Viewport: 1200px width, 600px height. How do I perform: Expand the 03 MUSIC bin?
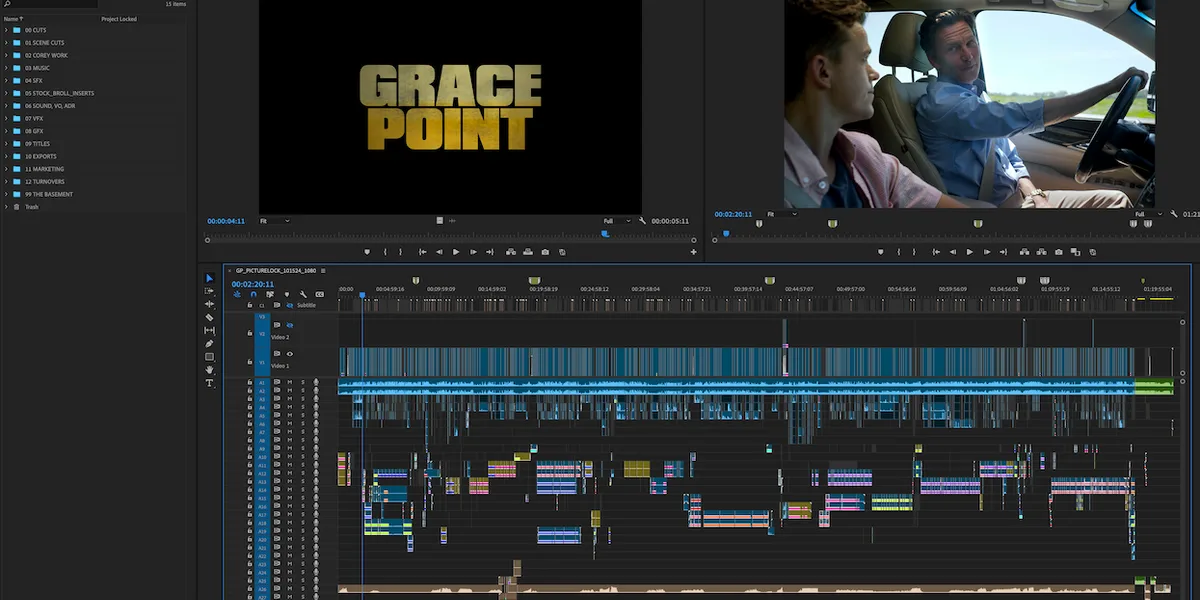5,68
